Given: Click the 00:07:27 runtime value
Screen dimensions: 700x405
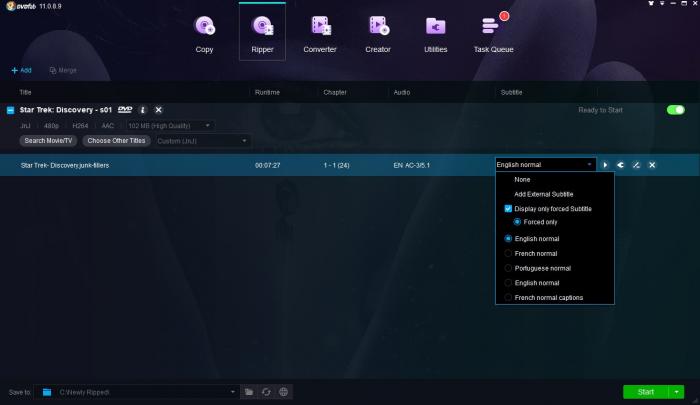Looking at the screenshot, I should pos(267,165).
